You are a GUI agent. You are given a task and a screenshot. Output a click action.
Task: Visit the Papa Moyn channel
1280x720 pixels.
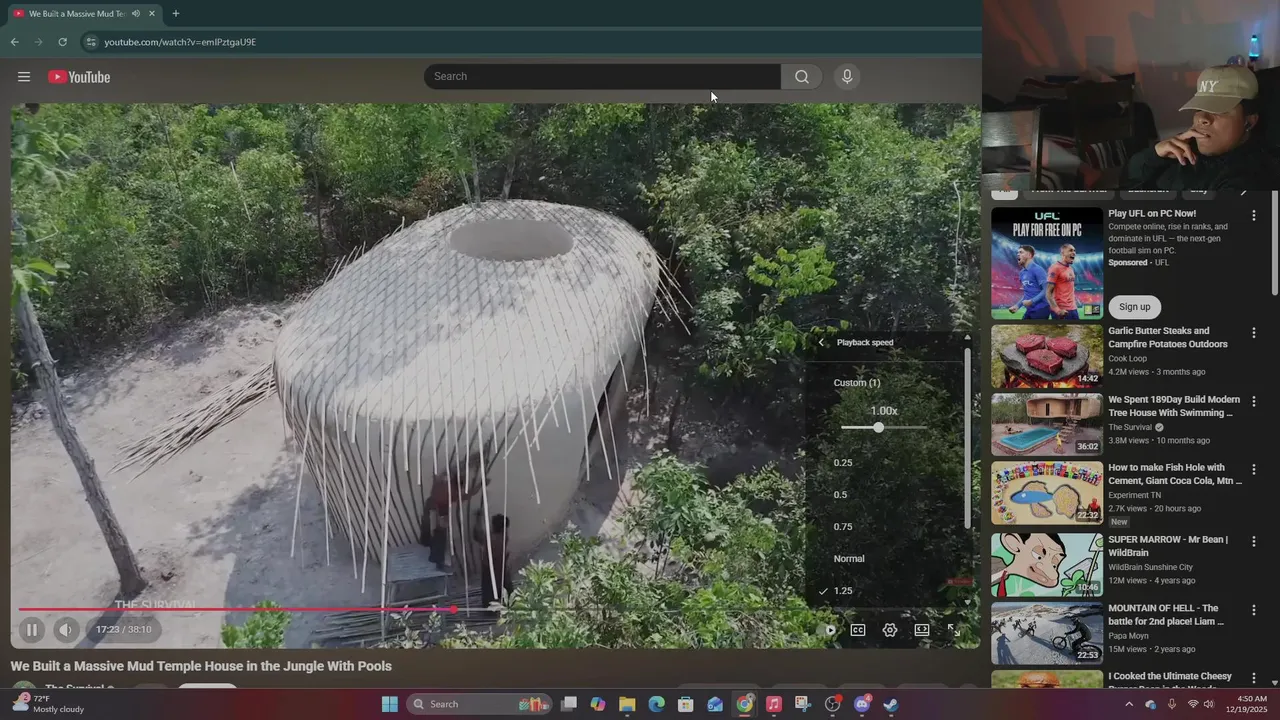click(x=1130, y=635)
